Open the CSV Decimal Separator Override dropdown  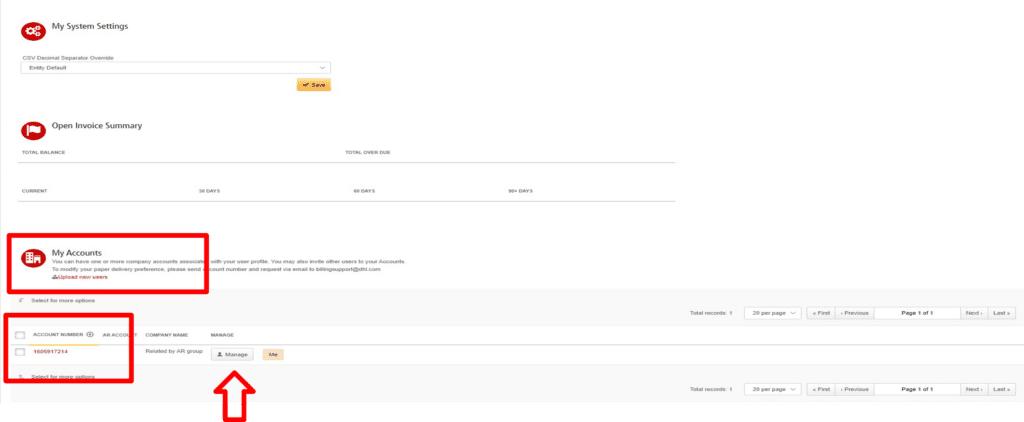click(175, 67)
